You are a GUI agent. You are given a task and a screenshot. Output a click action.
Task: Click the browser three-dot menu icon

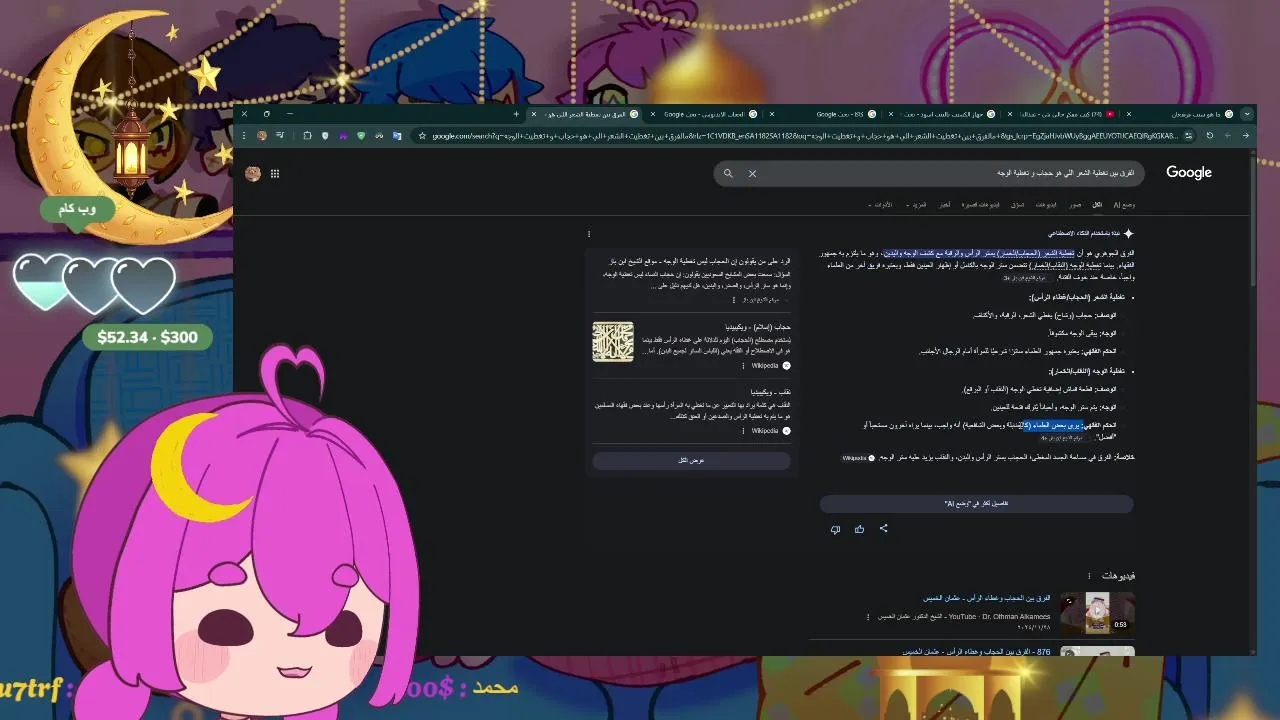244,135
